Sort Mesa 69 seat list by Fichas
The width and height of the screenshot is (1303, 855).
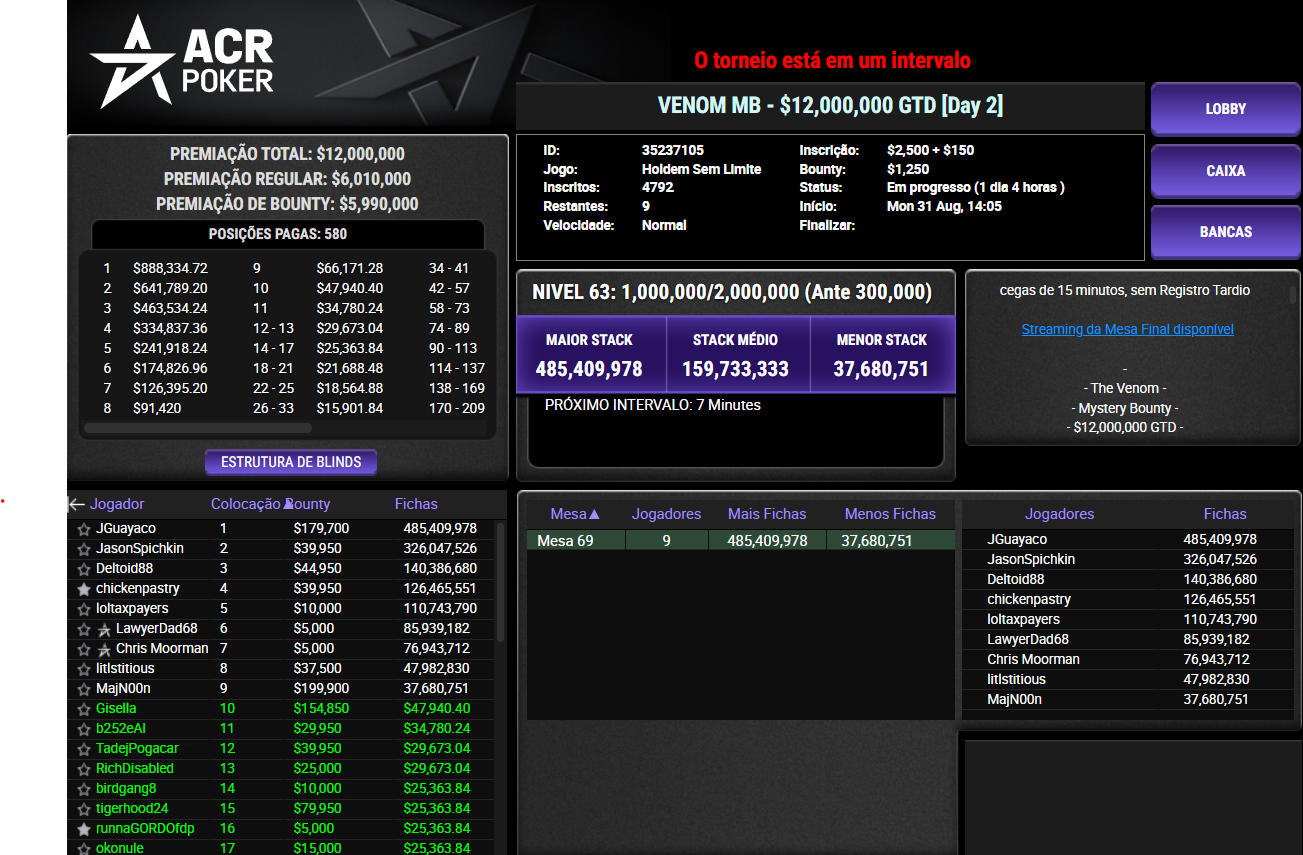[1225, 514]
